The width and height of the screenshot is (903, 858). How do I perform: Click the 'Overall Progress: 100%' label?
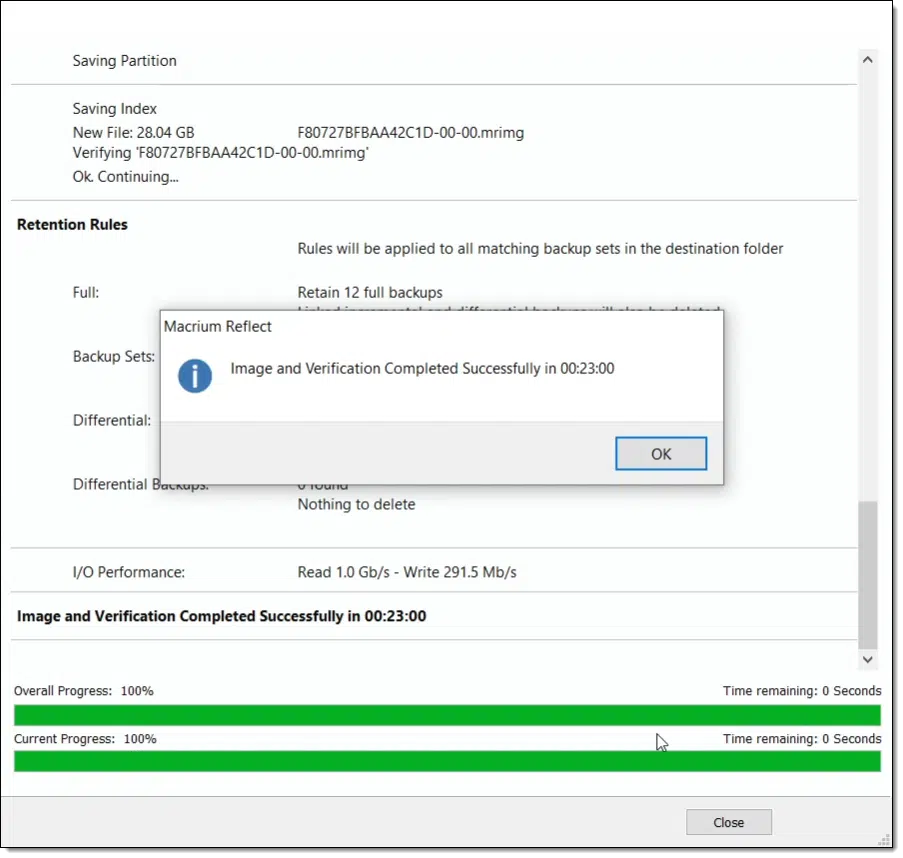(x=84, y=691)
